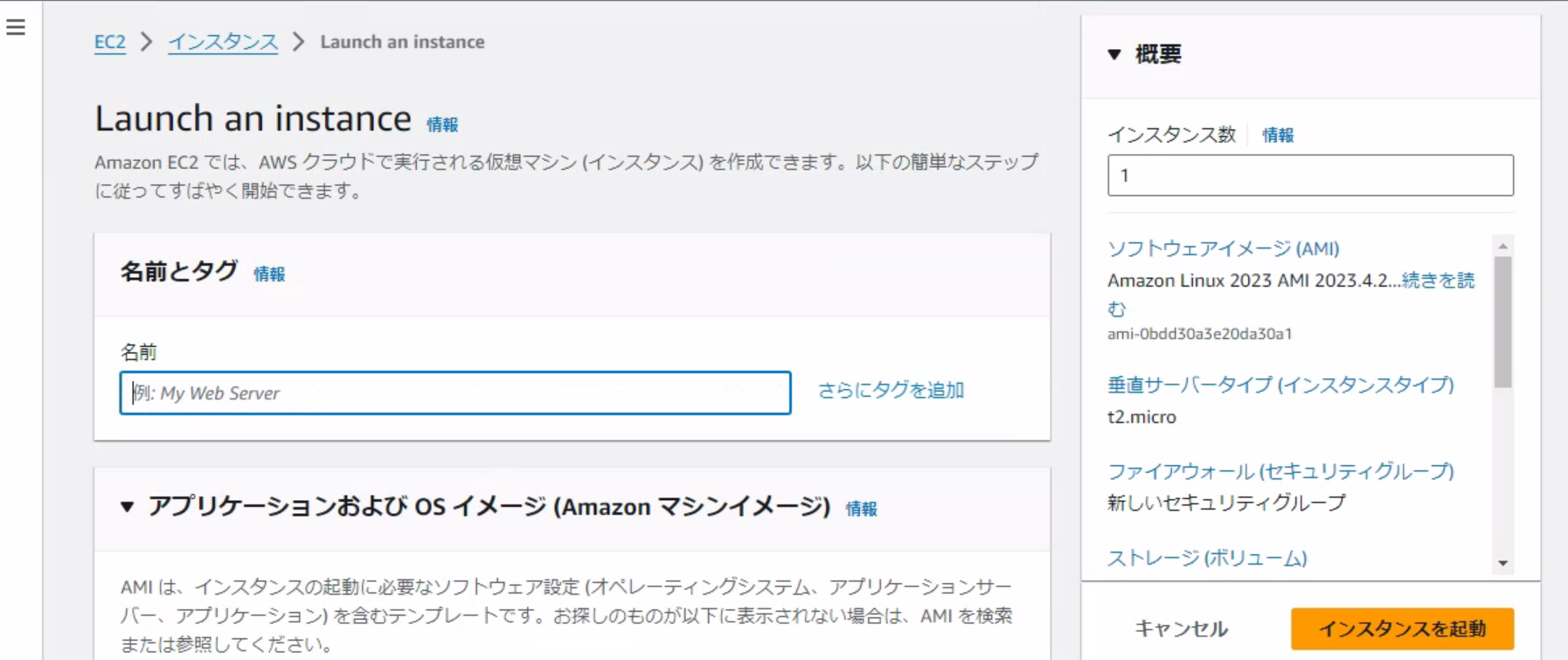Screen dimensions: 1568x660
Task: Collapse the アプリケーションおよび OS イメージ section
Action: click(x=128, y=506)
